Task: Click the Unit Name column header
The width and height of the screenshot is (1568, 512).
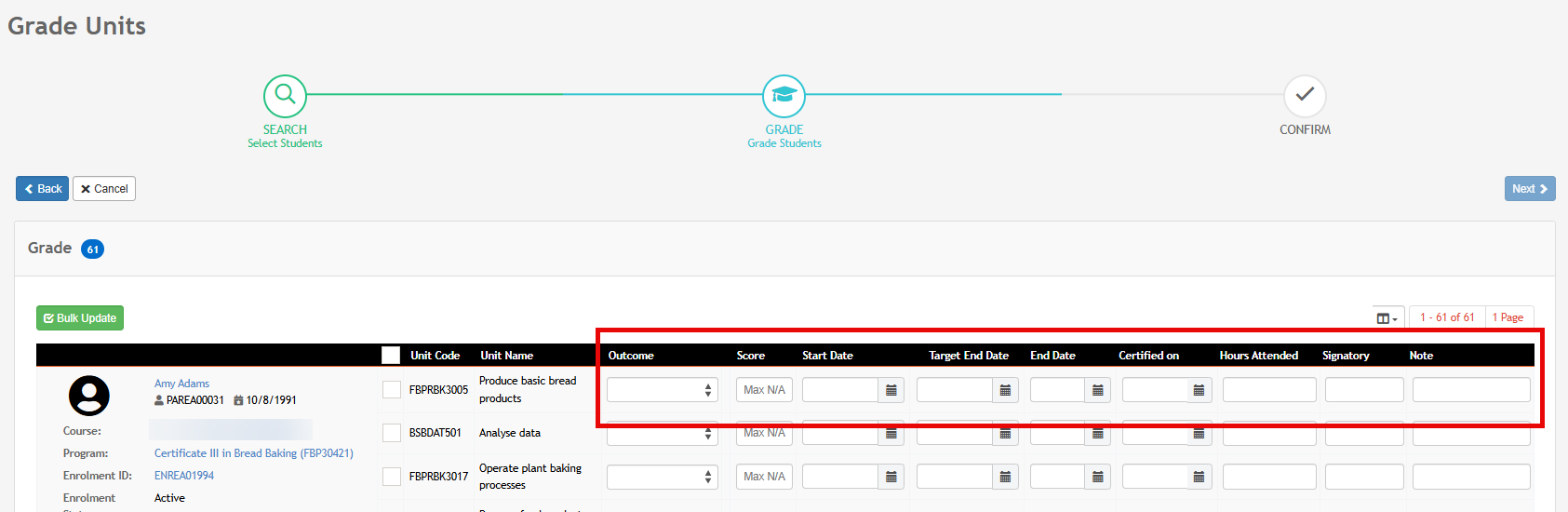Action: tap(506, 356)
